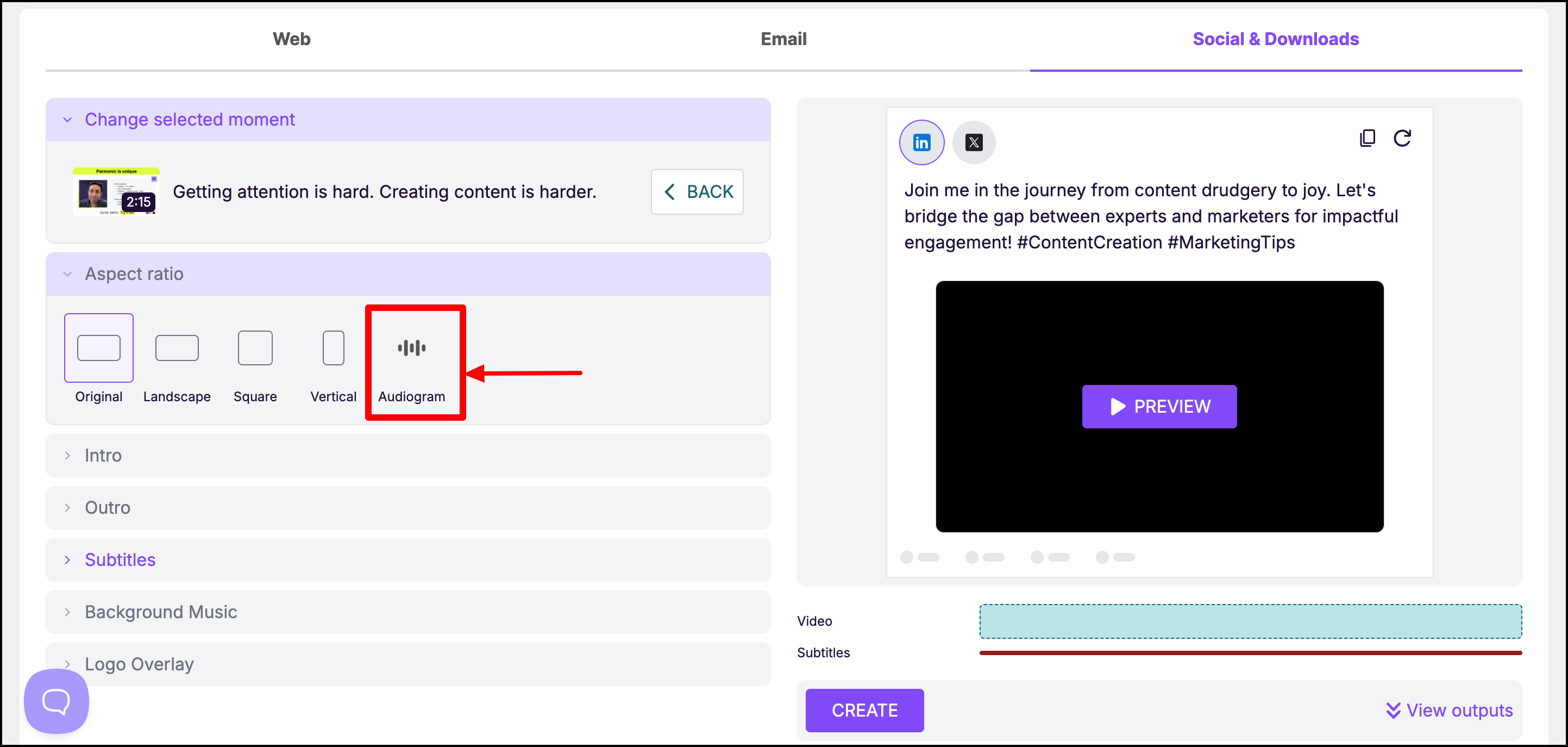The height and width of the screenshot is (747, 1568).
Task: Switch to the X (Twitter) icon
Action: [x=973, y=142]
